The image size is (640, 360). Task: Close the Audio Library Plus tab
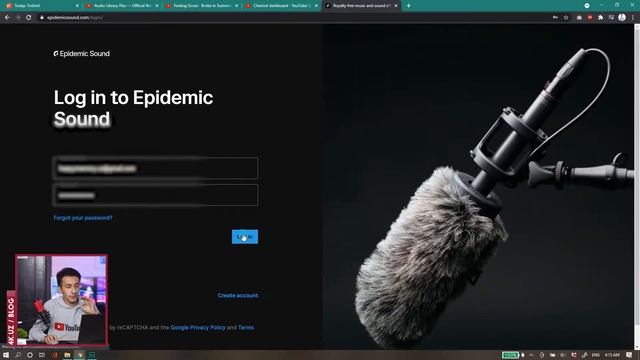(x=157, y=6)
